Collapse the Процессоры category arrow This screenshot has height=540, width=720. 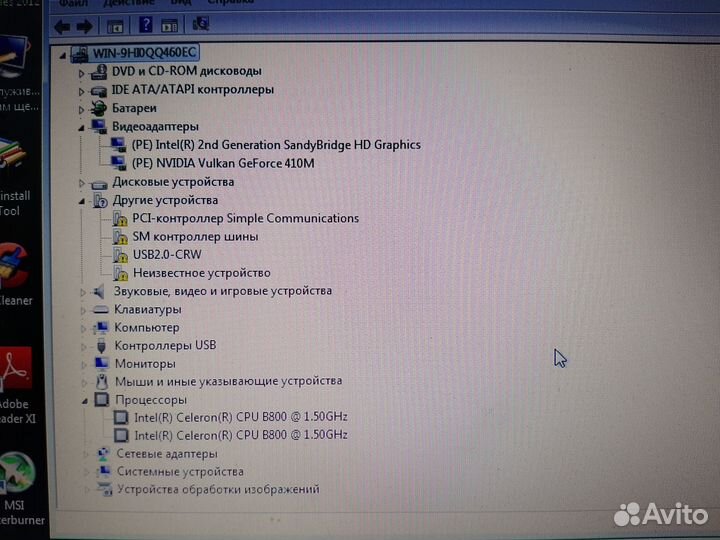pos(84,401)
